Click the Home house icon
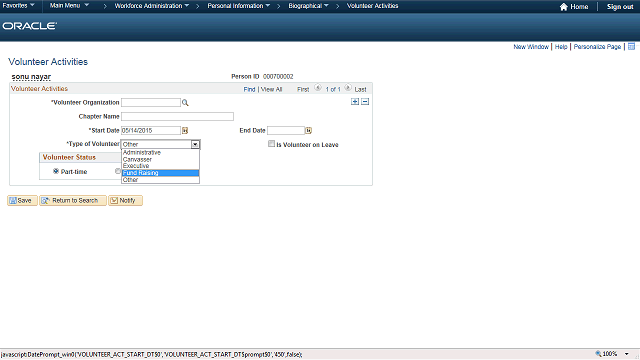The width and height of the screenshot is (640, 360). (564, 7)
